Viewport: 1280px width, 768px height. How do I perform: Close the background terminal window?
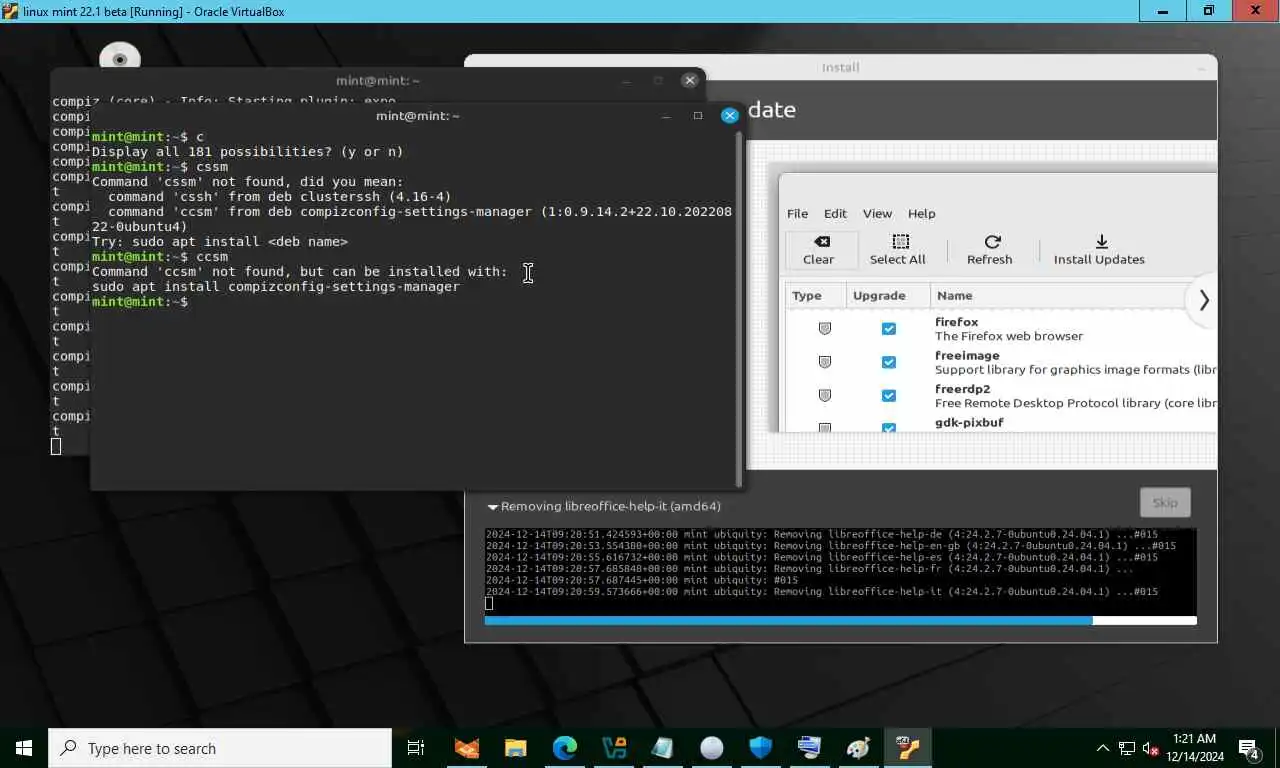(690, 80)
